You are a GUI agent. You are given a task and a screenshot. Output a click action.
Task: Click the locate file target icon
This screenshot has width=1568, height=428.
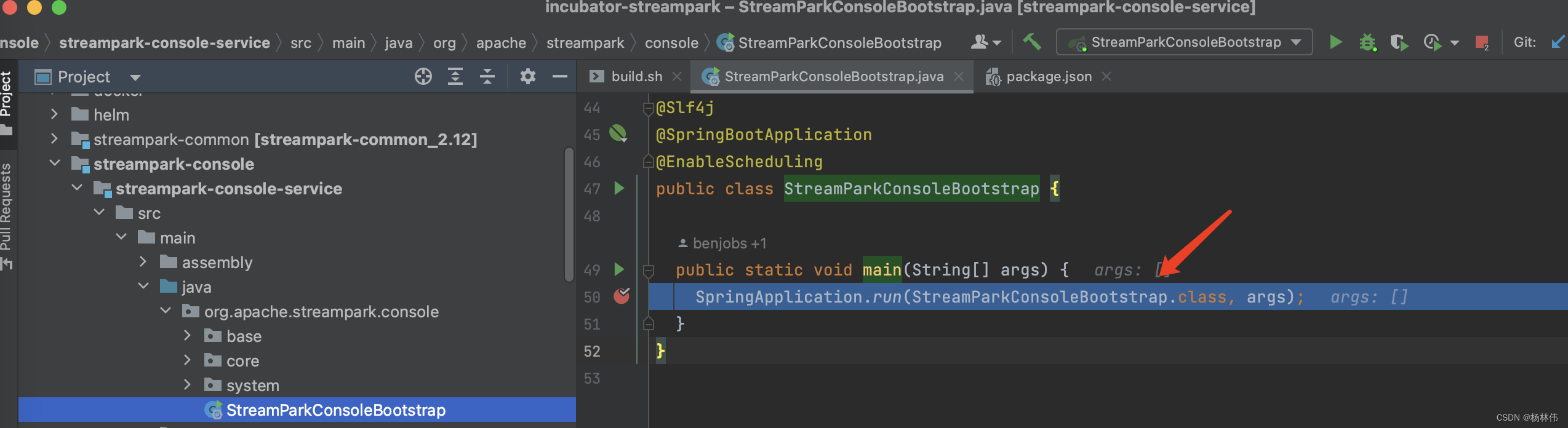tap(423, 76)
